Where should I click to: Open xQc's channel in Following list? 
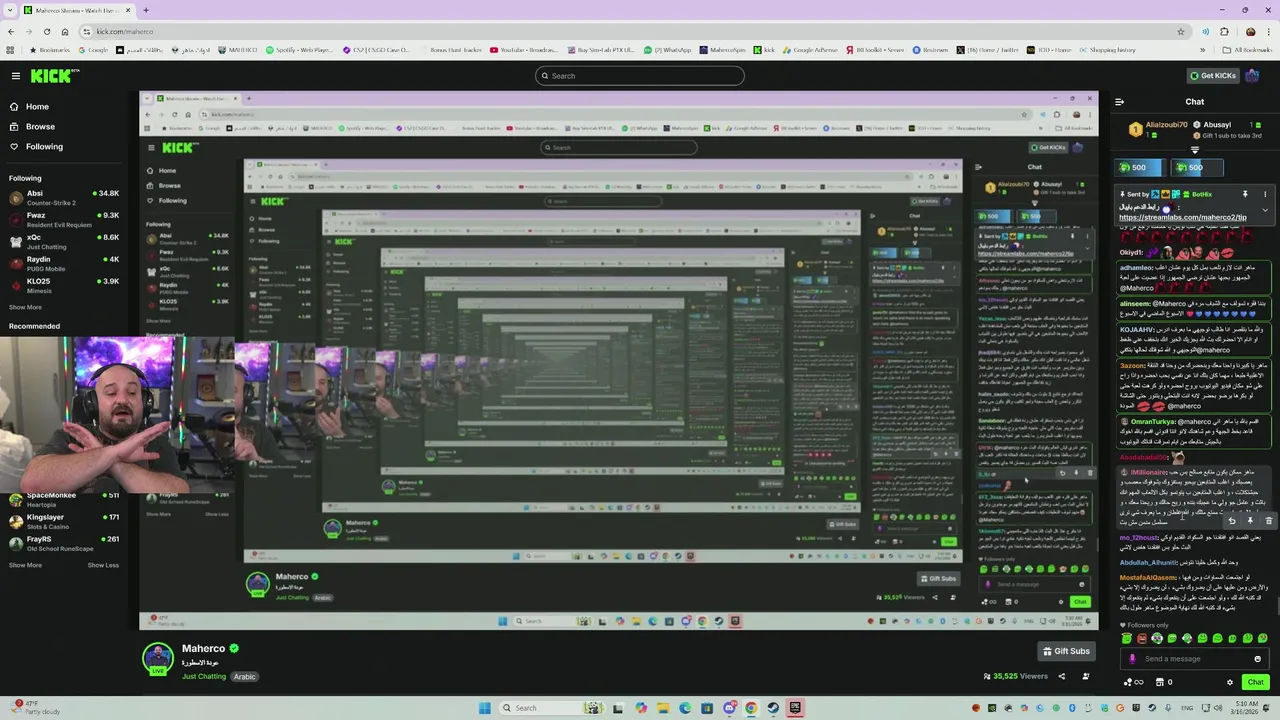(64, 241)
